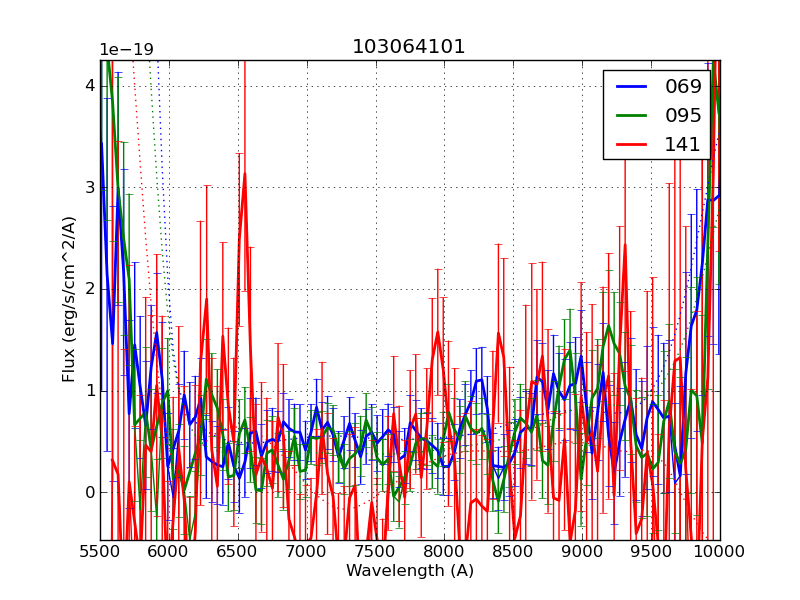Image resolution: width=800 pixels, height=600 pixels.
Task: Select the 095 legend label
Action: (683, 115)
